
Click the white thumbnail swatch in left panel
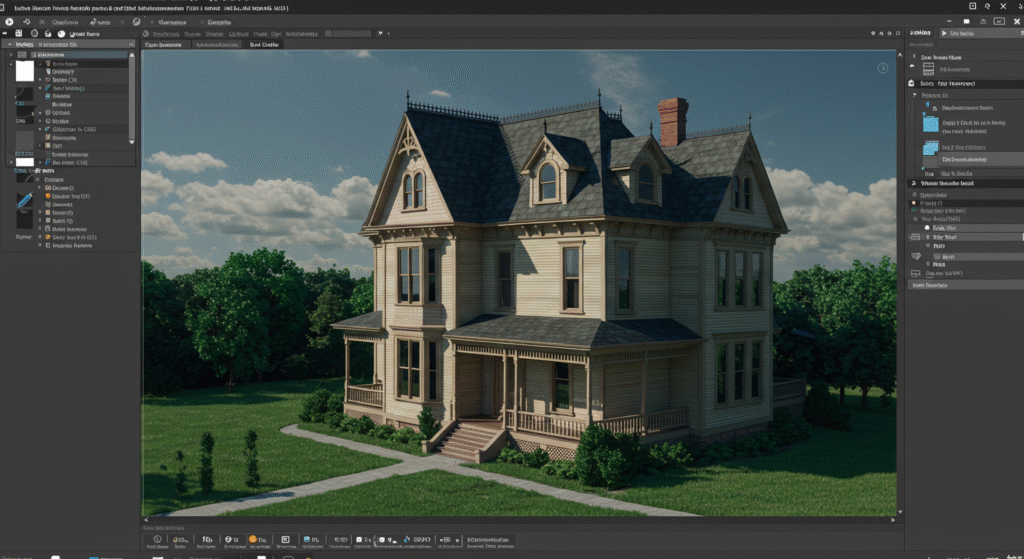click(24, 72)
